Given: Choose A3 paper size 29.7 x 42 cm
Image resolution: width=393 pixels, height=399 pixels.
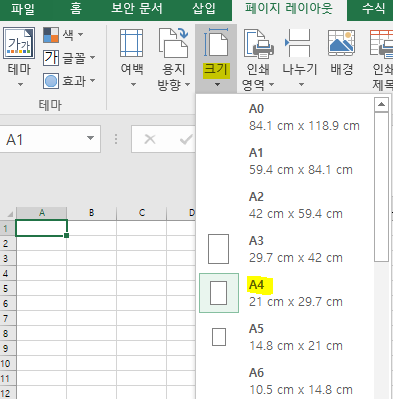Looking at the screenshot, I should [x=285, y=249].
